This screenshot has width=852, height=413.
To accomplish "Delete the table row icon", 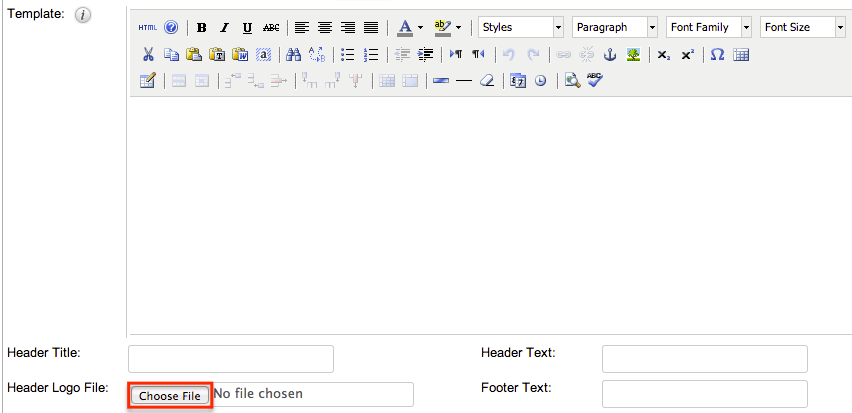I will 279,81.
